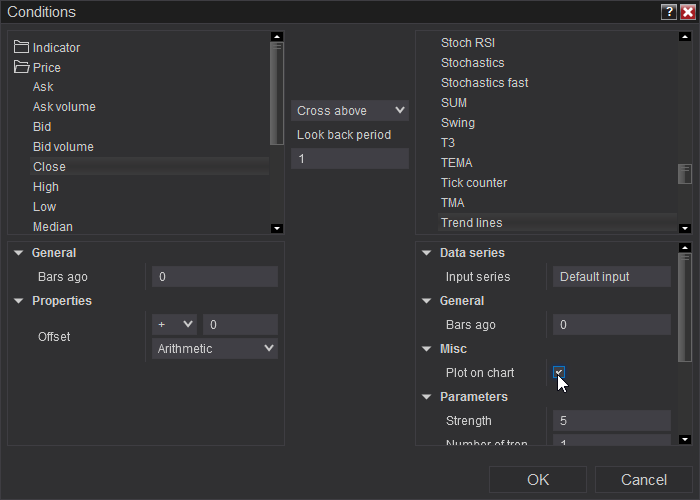Select Stochastics fast in indicator list
This screenshot has height=500, width=700.
(x=485, y=83)
